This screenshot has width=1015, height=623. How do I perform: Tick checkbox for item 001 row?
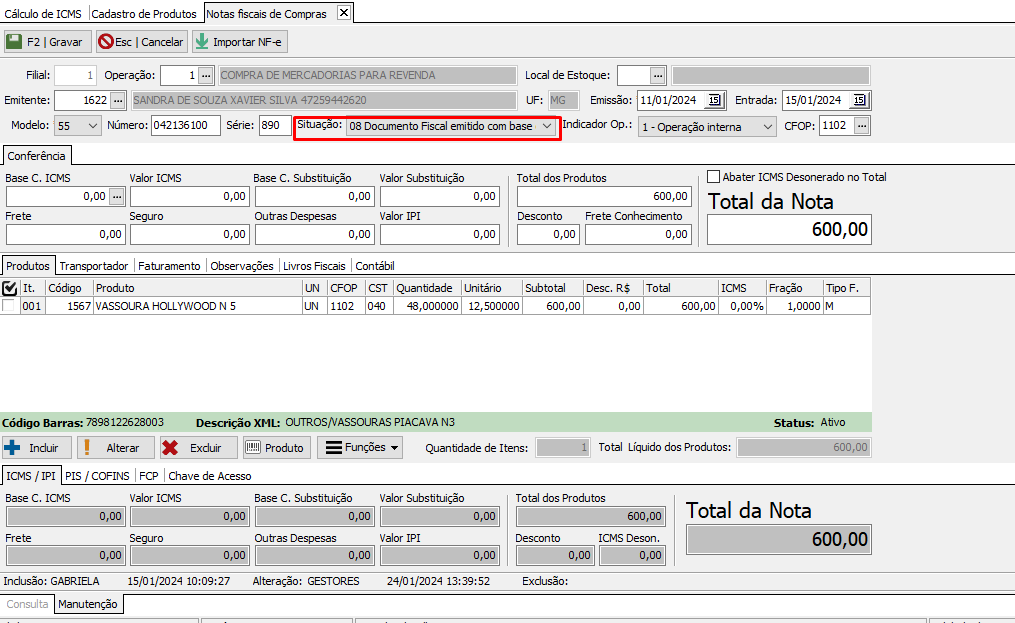(x=10, y=307)
